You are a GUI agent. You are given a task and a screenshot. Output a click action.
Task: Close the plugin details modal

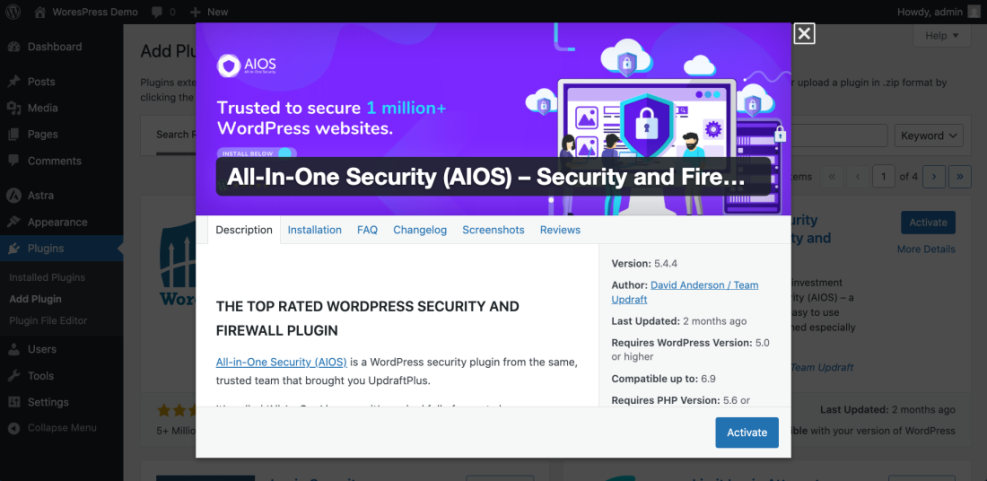pos(804,33)
